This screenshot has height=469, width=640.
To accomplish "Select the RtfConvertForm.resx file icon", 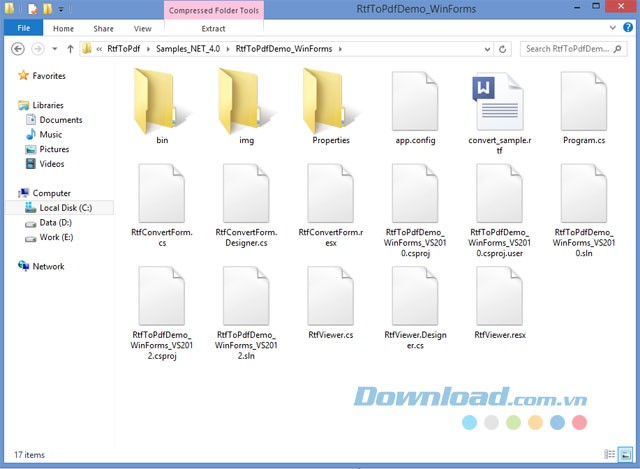I will [331, 193].
